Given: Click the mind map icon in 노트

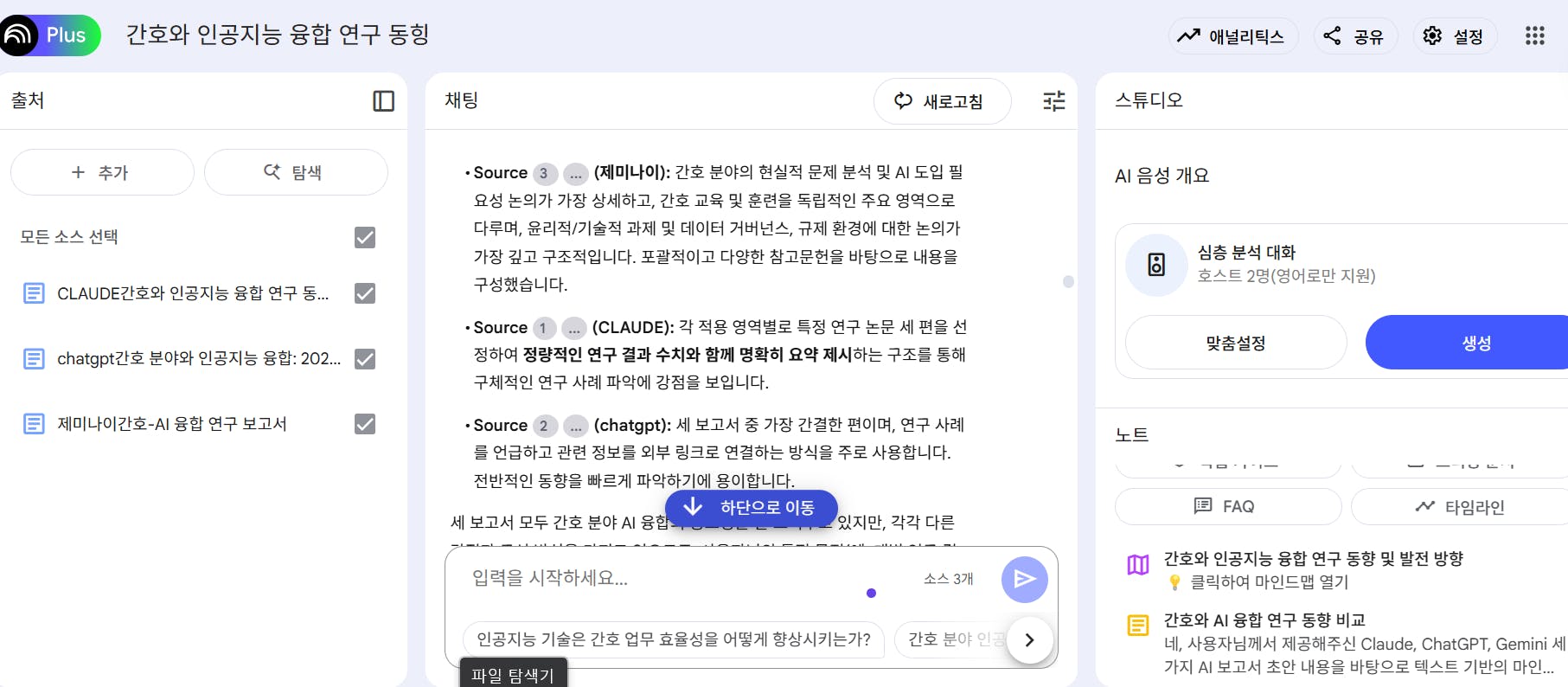Looking at the screenshot, I should [x=1138, y=565].
